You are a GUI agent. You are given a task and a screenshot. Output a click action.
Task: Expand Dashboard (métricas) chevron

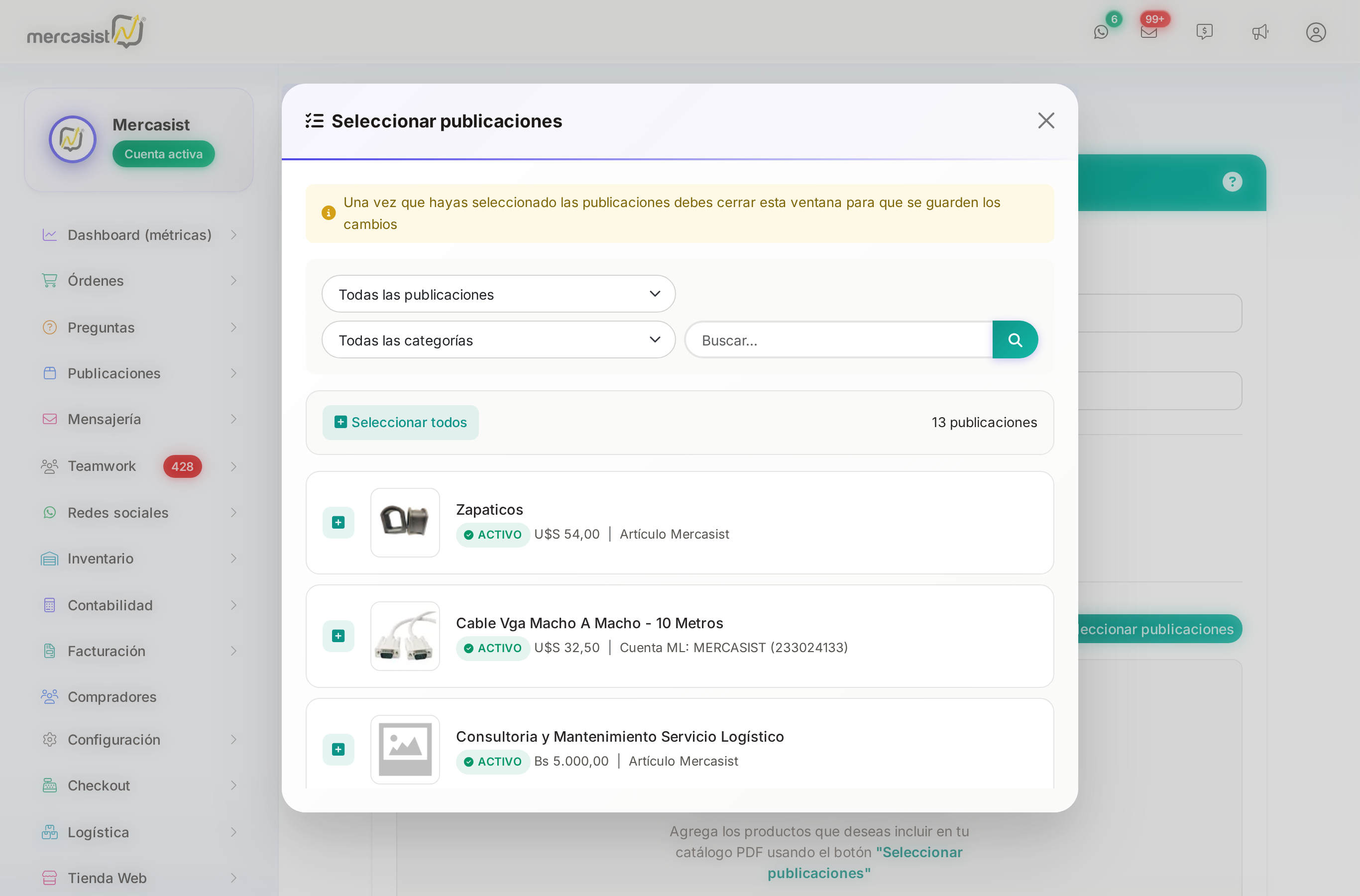(x=233, y=235)
